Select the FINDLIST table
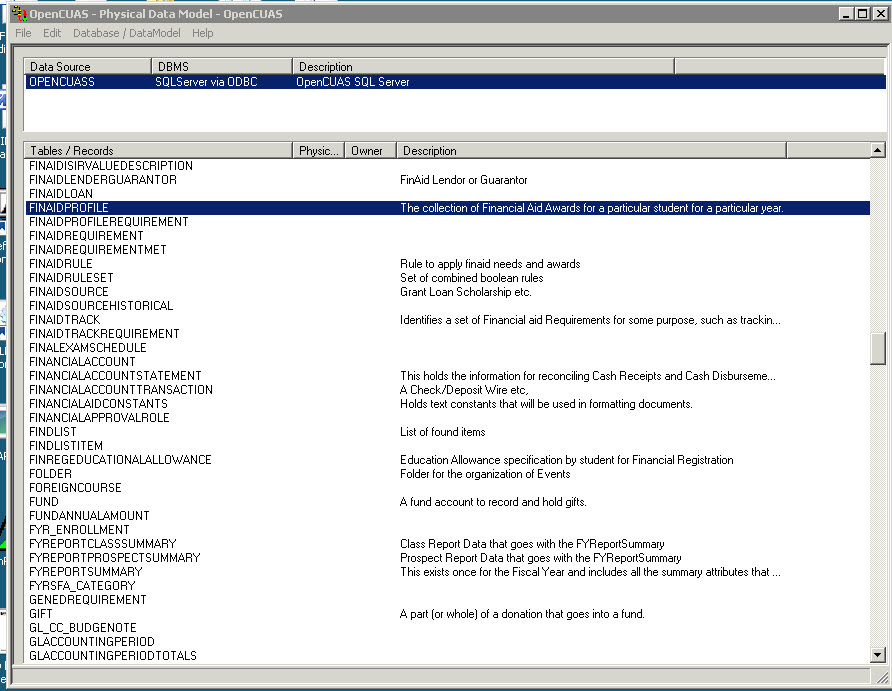This screenshot has width=892, height=691. coord(53,432)
